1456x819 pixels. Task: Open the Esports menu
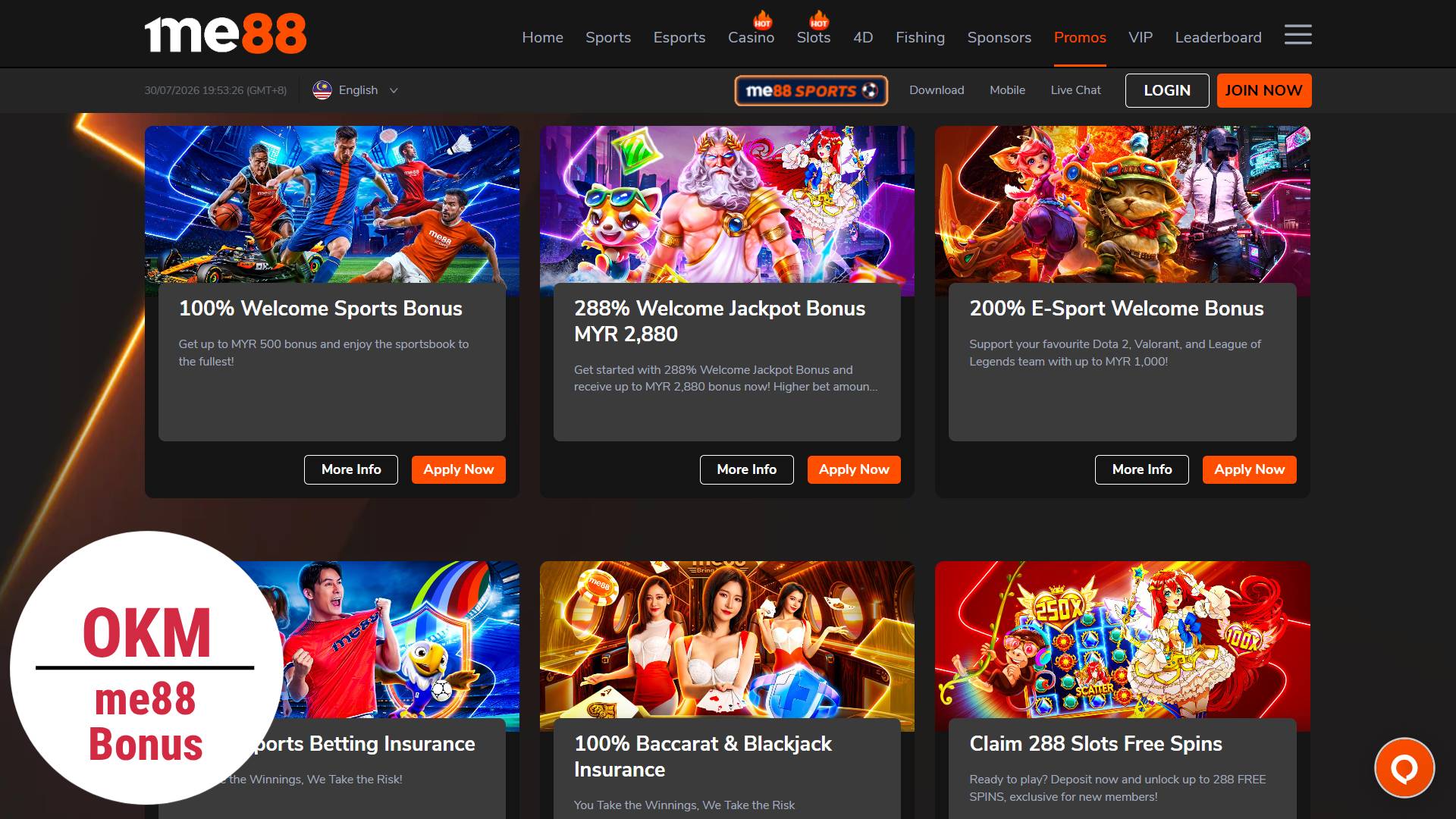tap(679, 37)
